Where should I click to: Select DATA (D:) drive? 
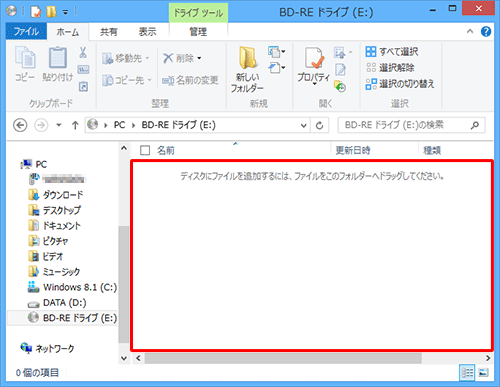coord(57,303)
